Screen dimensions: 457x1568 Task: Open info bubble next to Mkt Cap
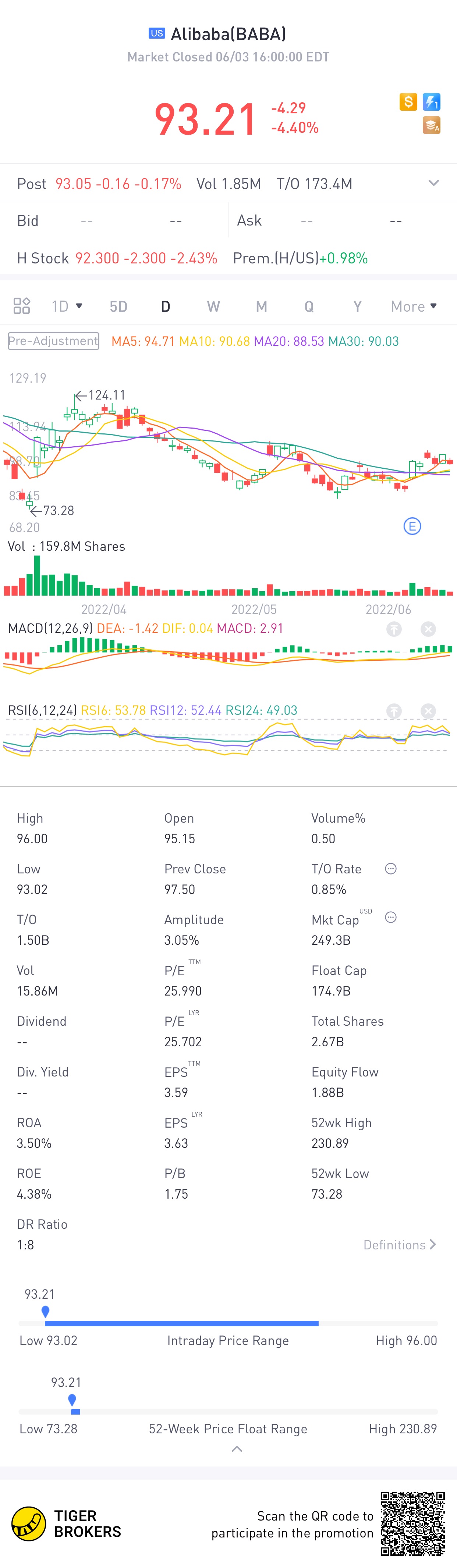[x=391, y=917]
